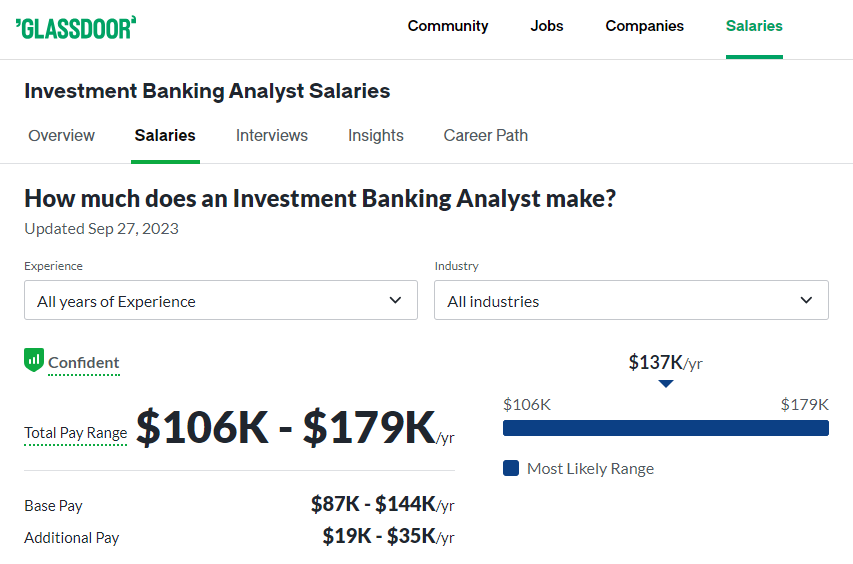Click the $137K median marker triangle

click(x=665, y=384)
